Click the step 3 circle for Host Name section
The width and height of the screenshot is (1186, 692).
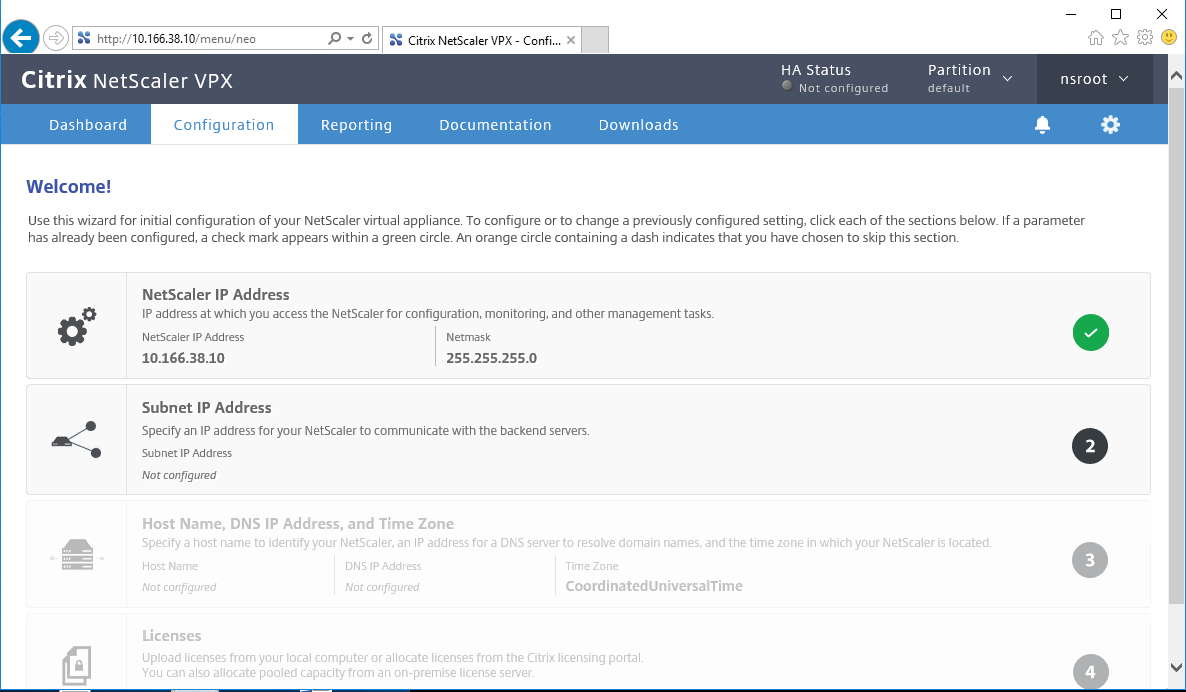click(x=1090, y=560)
